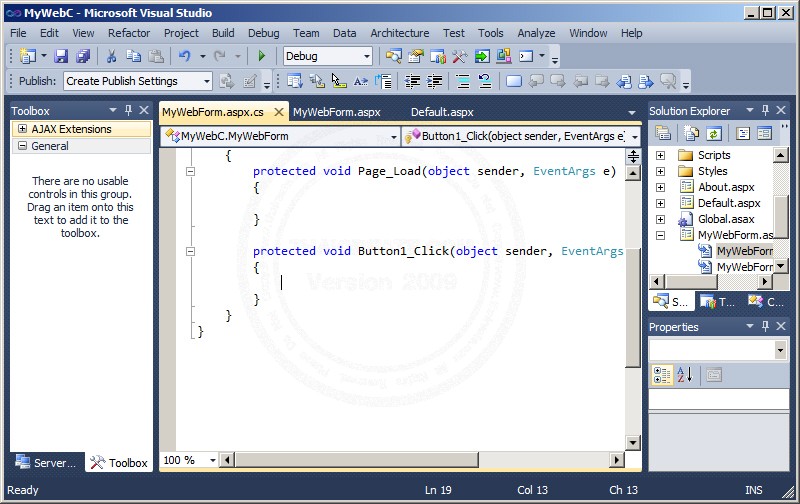This screenshot has width=800, height=504.
Task: Expand the Scripts folder node
Action: (661, 155)
